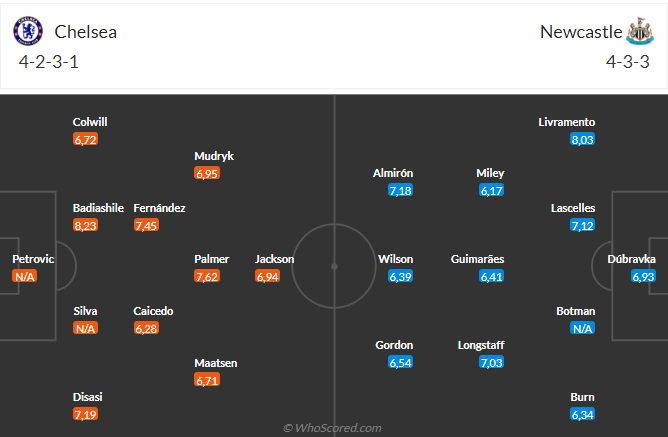Click Longstaff's 7,03 rating badge
This screenshot has height=437, width=668.
coord(491,362)
